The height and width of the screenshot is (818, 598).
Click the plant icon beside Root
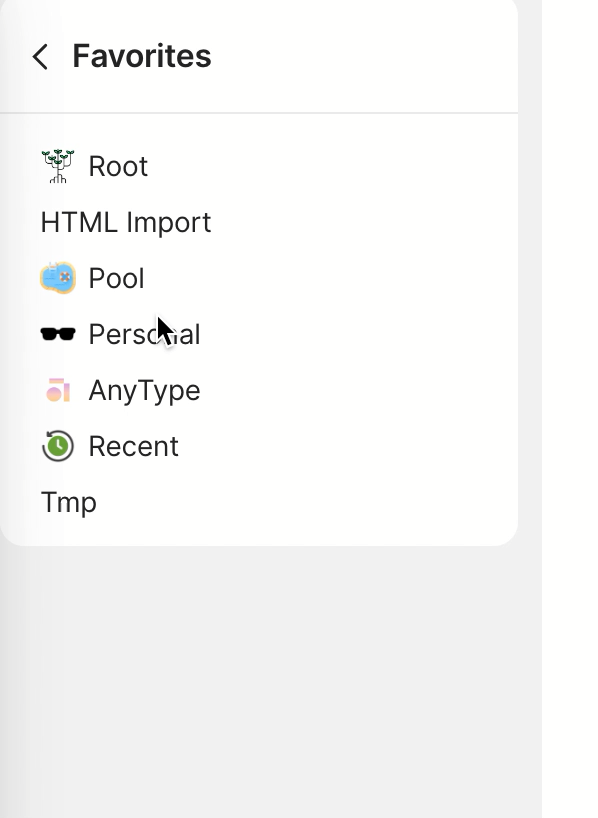point(58,166)
